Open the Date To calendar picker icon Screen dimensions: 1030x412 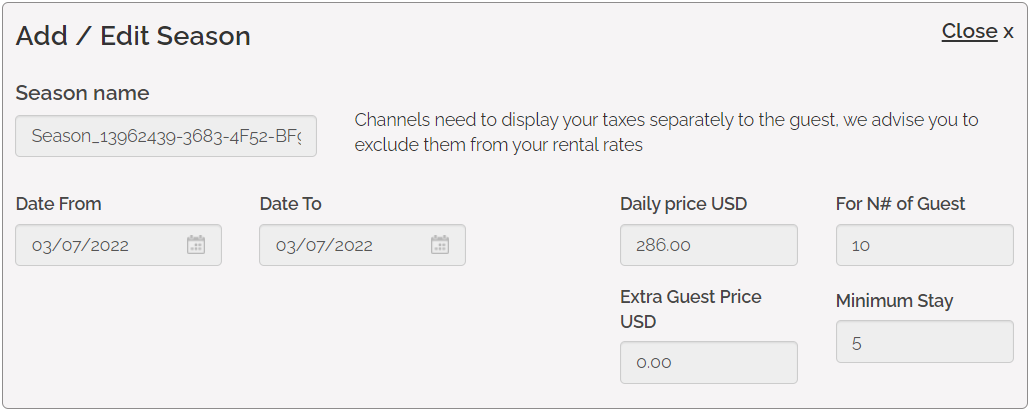coord(440,245)
